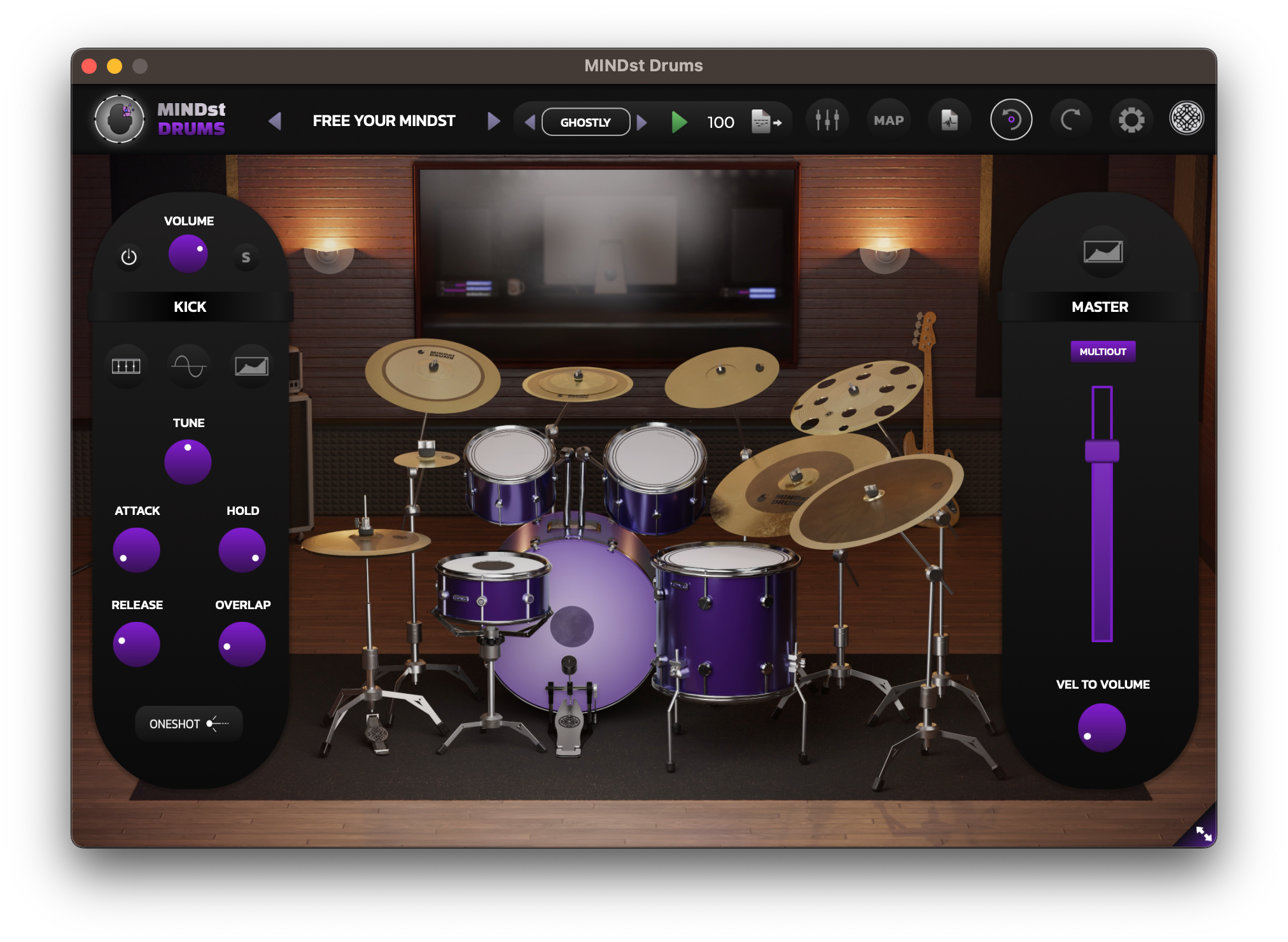This screenshot has width=1288, height=942.
Task: Open the mixer panel icon in toolbar
Action: coord(826,120)
